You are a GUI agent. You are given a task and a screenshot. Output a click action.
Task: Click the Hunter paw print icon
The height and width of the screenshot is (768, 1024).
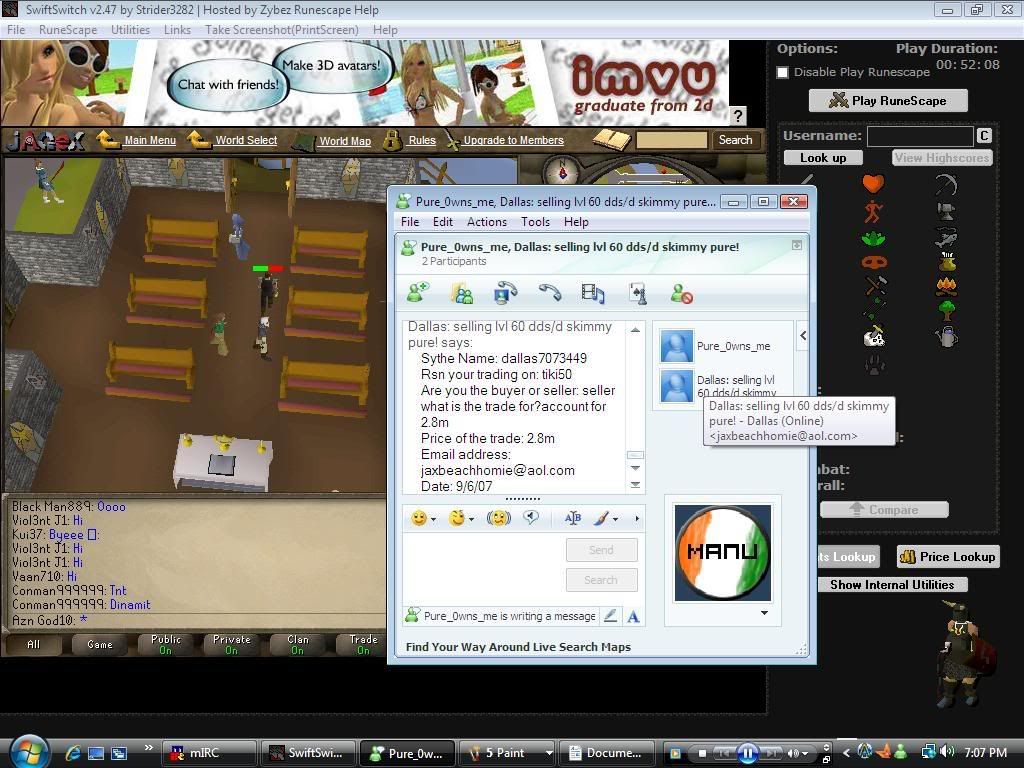tap(874, 364)
